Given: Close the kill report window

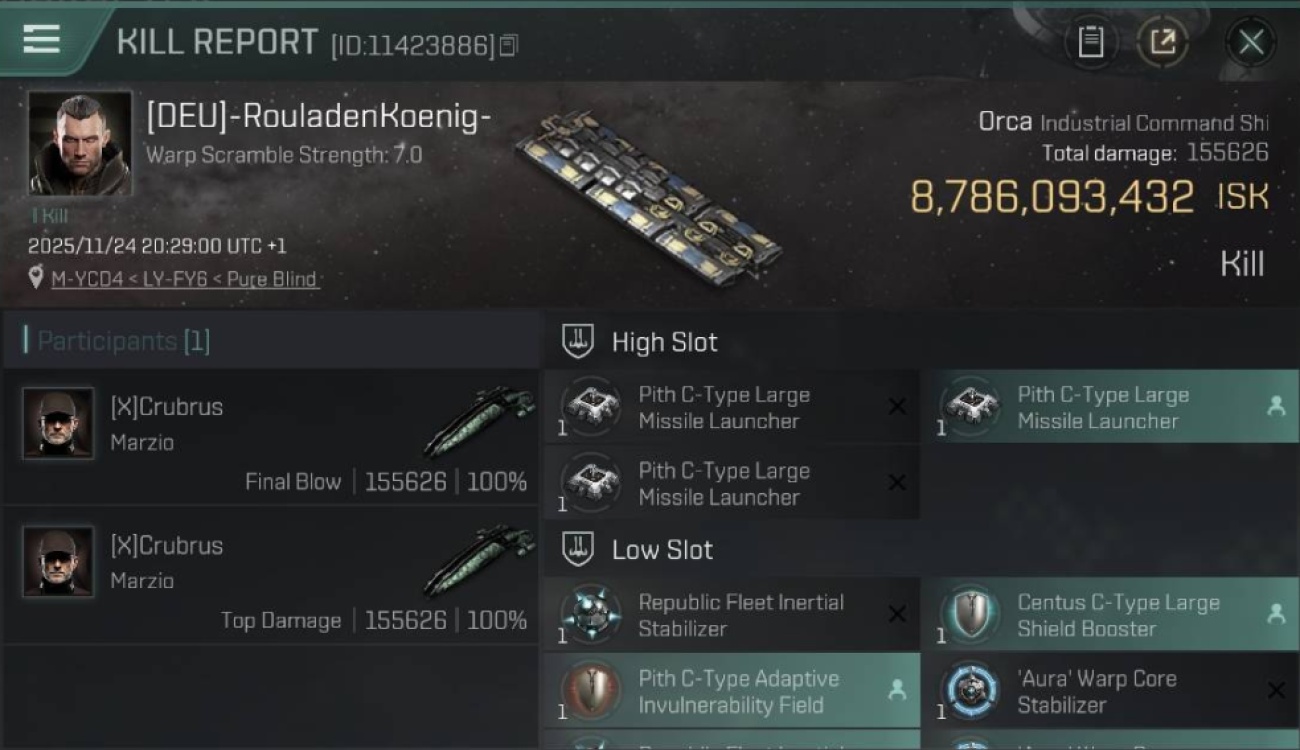Looking at the screenshot, I should (x=1250, y=42).
